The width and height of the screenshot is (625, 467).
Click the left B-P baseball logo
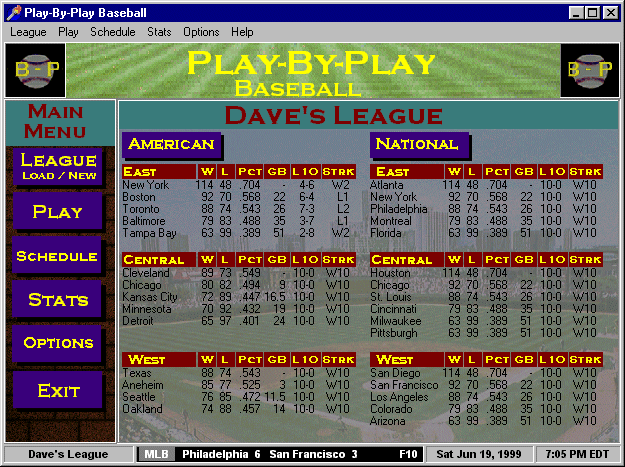tap(35, 70)
